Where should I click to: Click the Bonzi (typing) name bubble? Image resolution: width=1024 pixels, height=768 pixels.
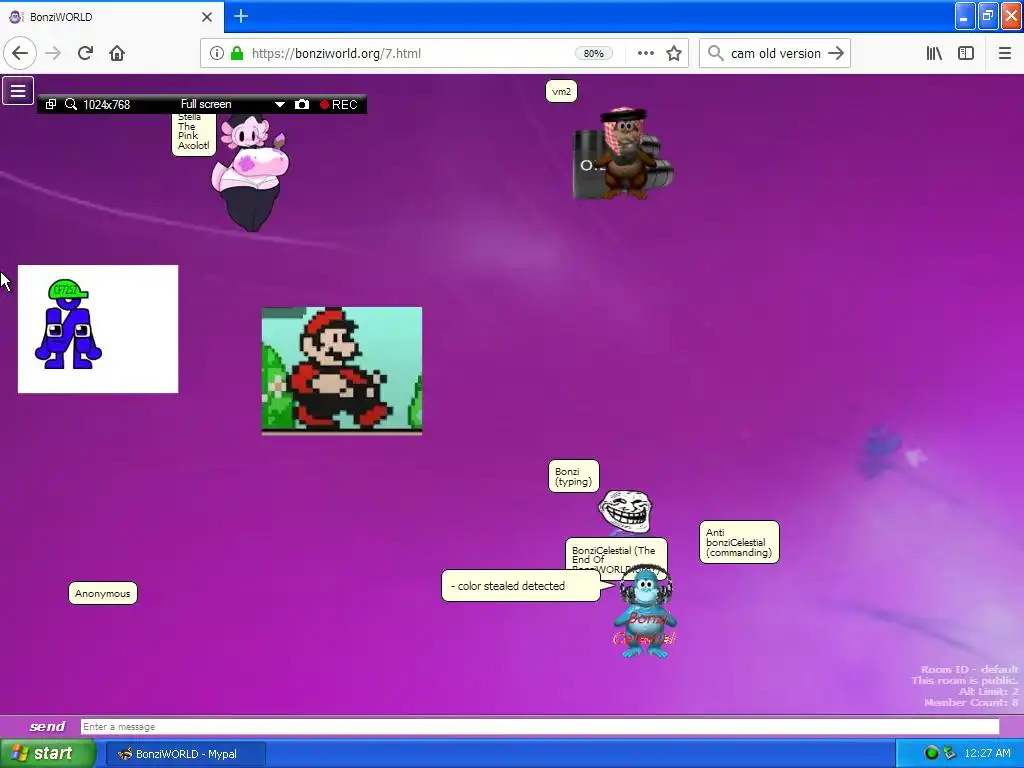573,476
